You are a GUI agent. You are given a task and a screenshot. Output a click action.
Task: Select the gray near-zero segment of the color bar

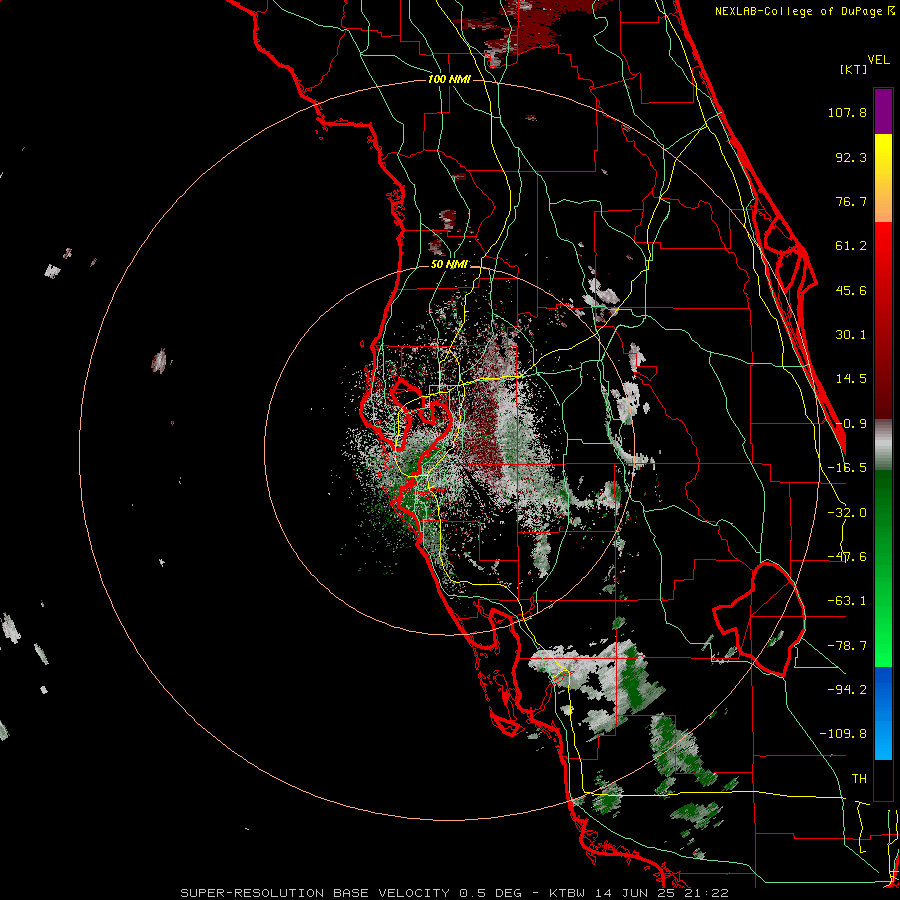click(x=883, y=445)
